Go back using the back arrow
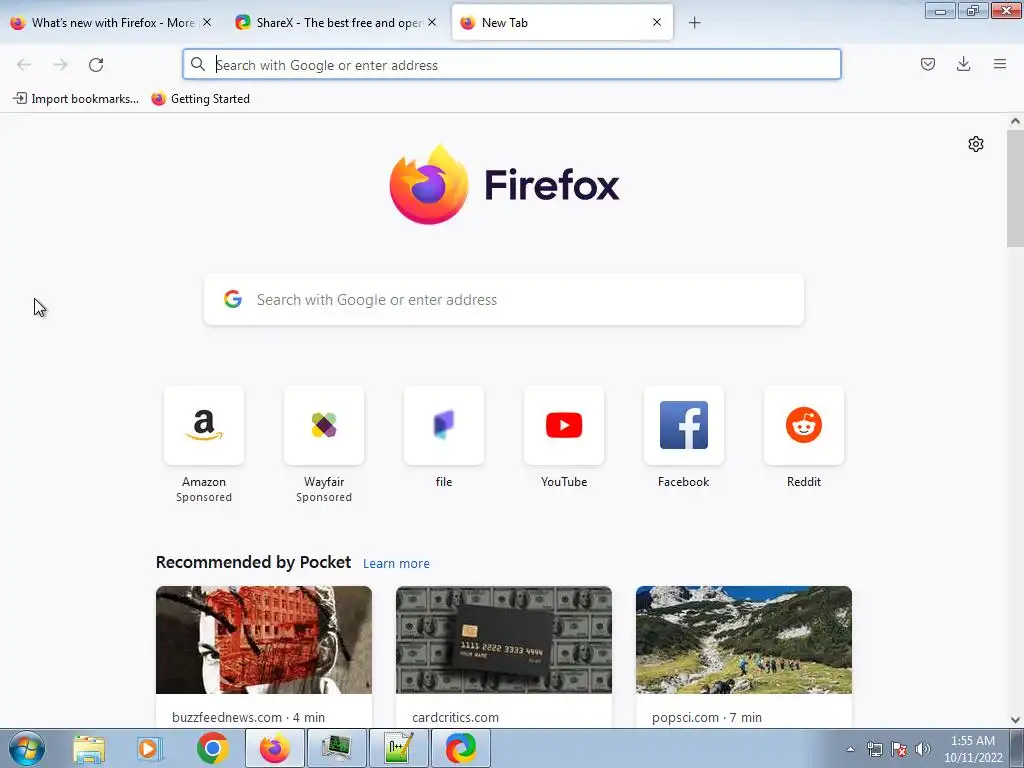The image size is (1024, 768). tap(24, 65)
